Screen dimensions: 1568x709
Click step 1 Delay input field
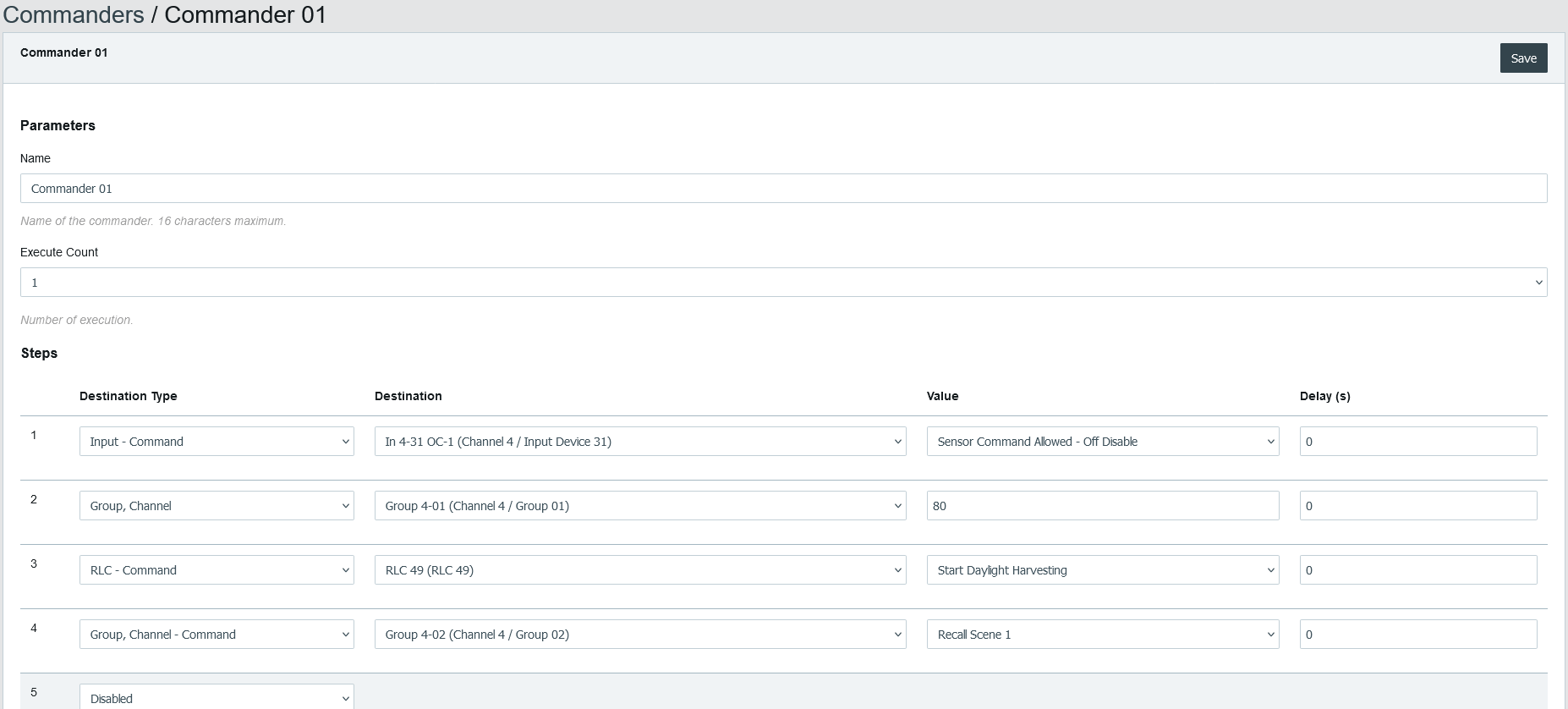point(1417,442)
